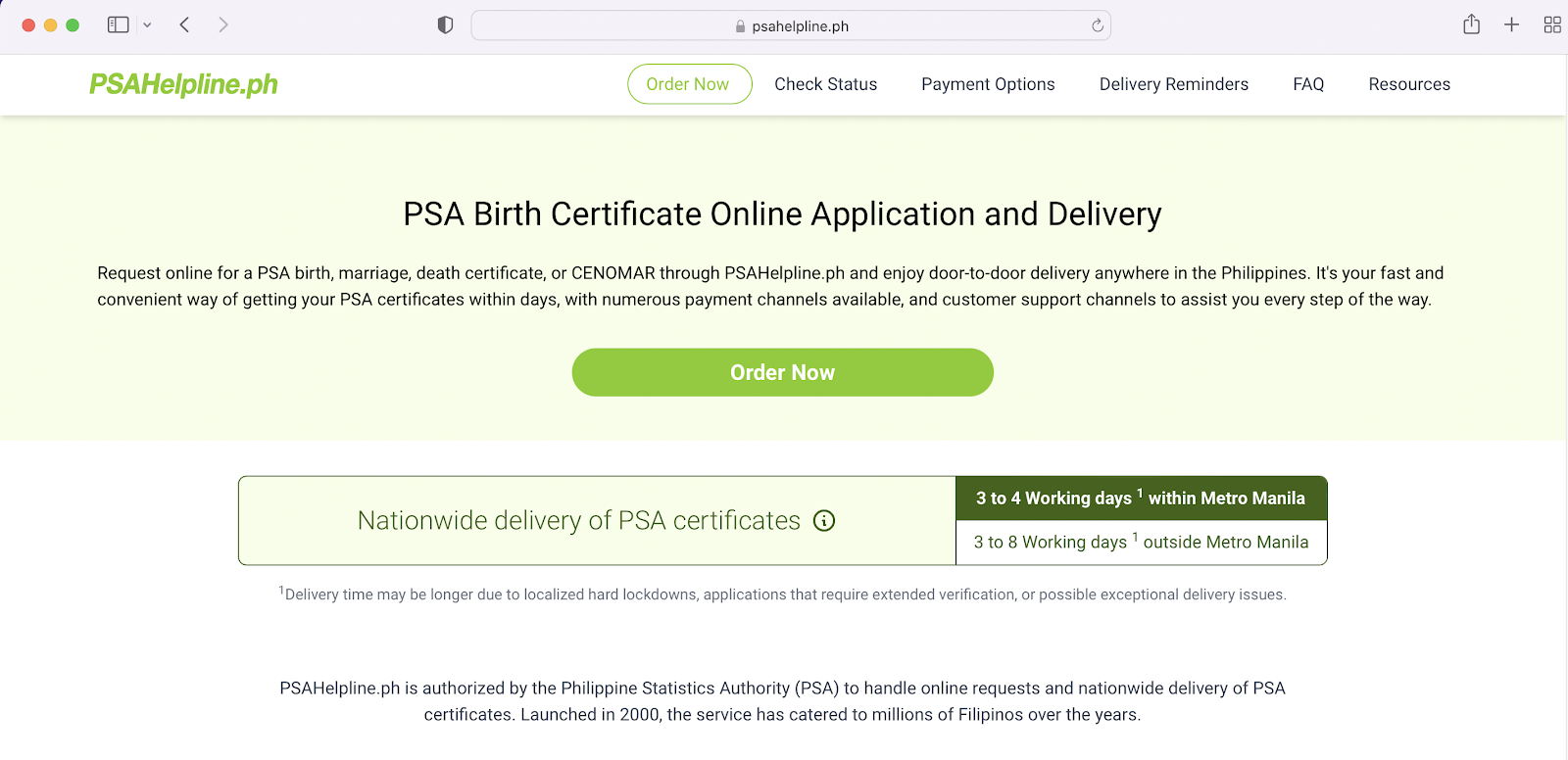
Task: Open the Payment Options menu item
Action: pyautogui.click(x=988, y=84)
